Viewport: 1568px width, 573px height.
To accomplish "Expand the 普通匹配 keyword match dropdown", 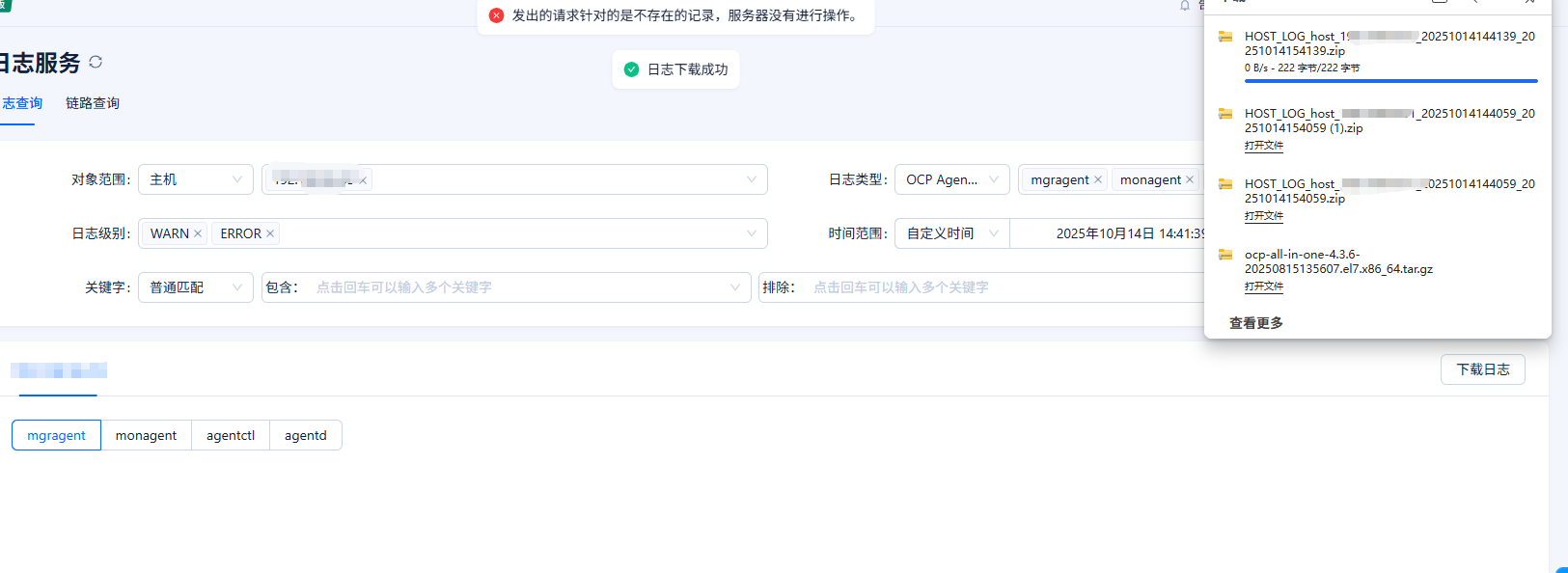I will tap(195, 287).
